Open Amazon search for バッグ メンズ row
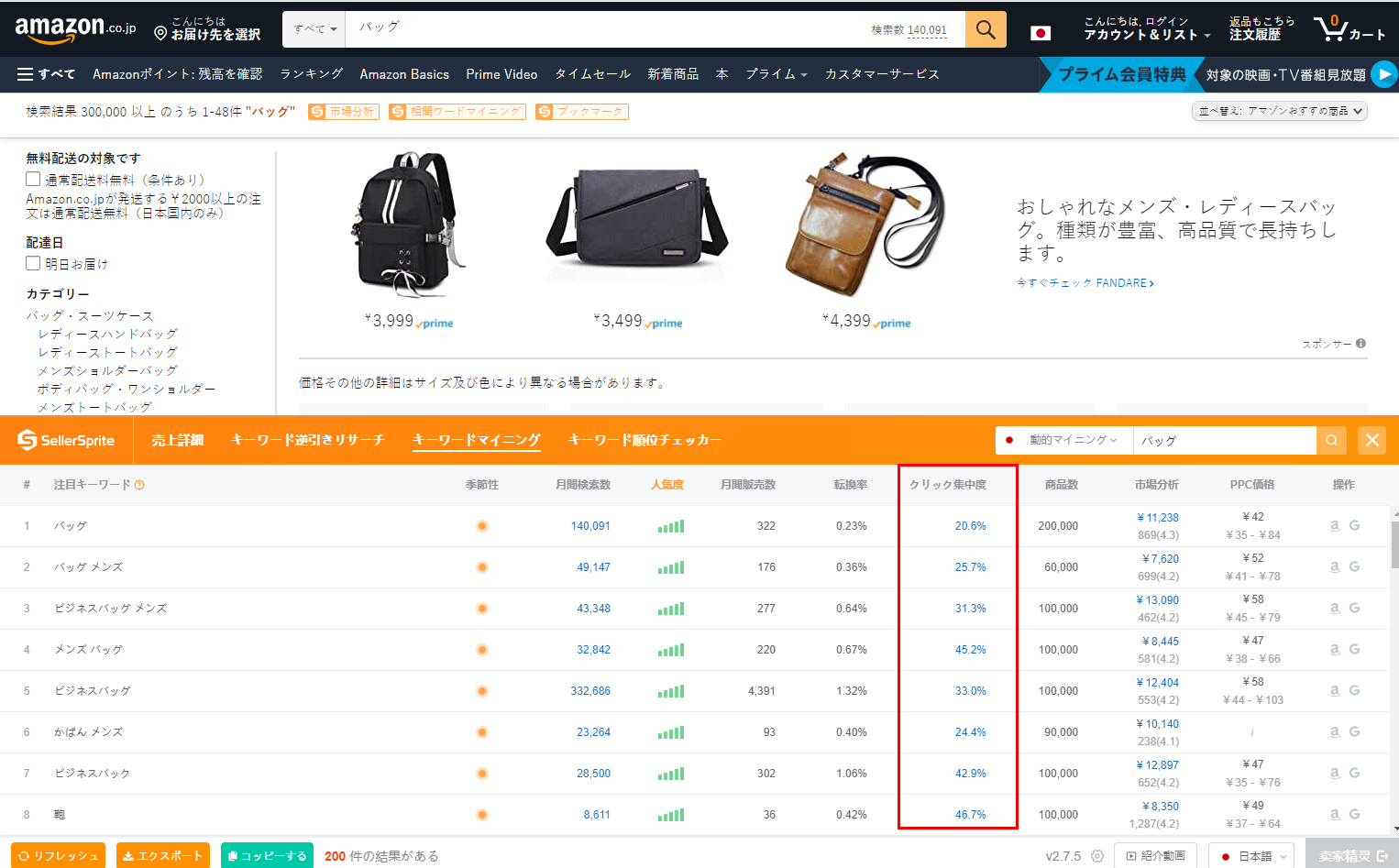Viewport: 1399px width, 868px height. pyautogui.click(x=1335, y=566)
